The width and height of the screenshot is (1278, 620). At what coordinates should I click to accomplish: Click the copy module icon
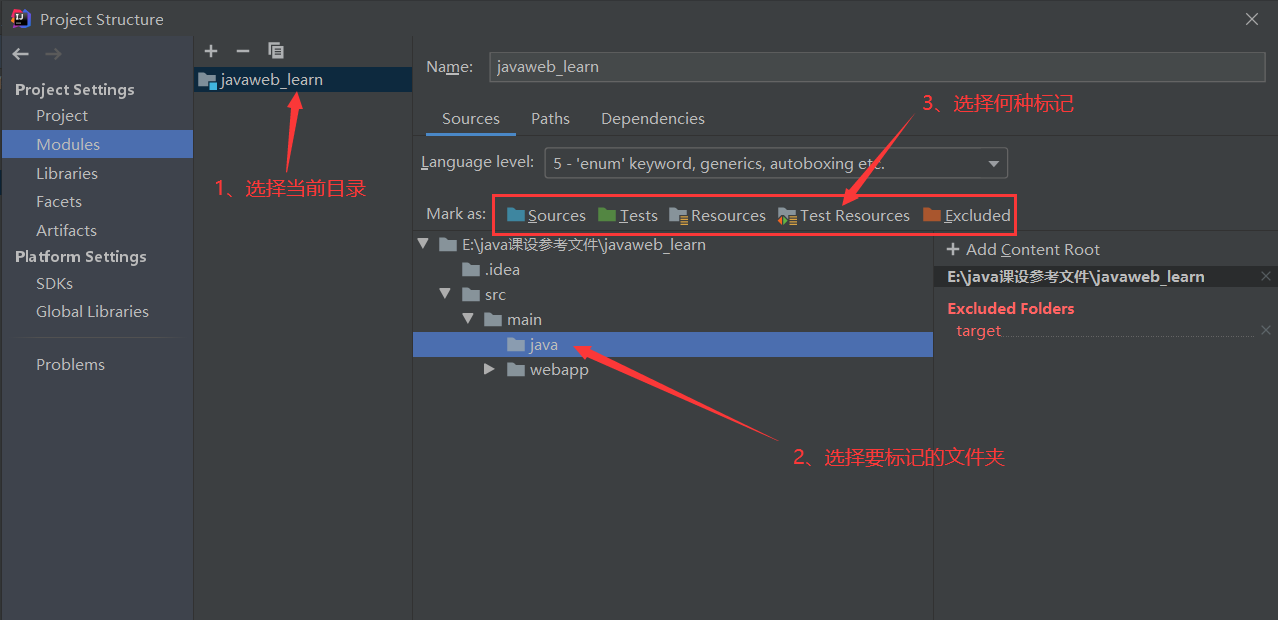pyautogui.click(x=276, y=51)
